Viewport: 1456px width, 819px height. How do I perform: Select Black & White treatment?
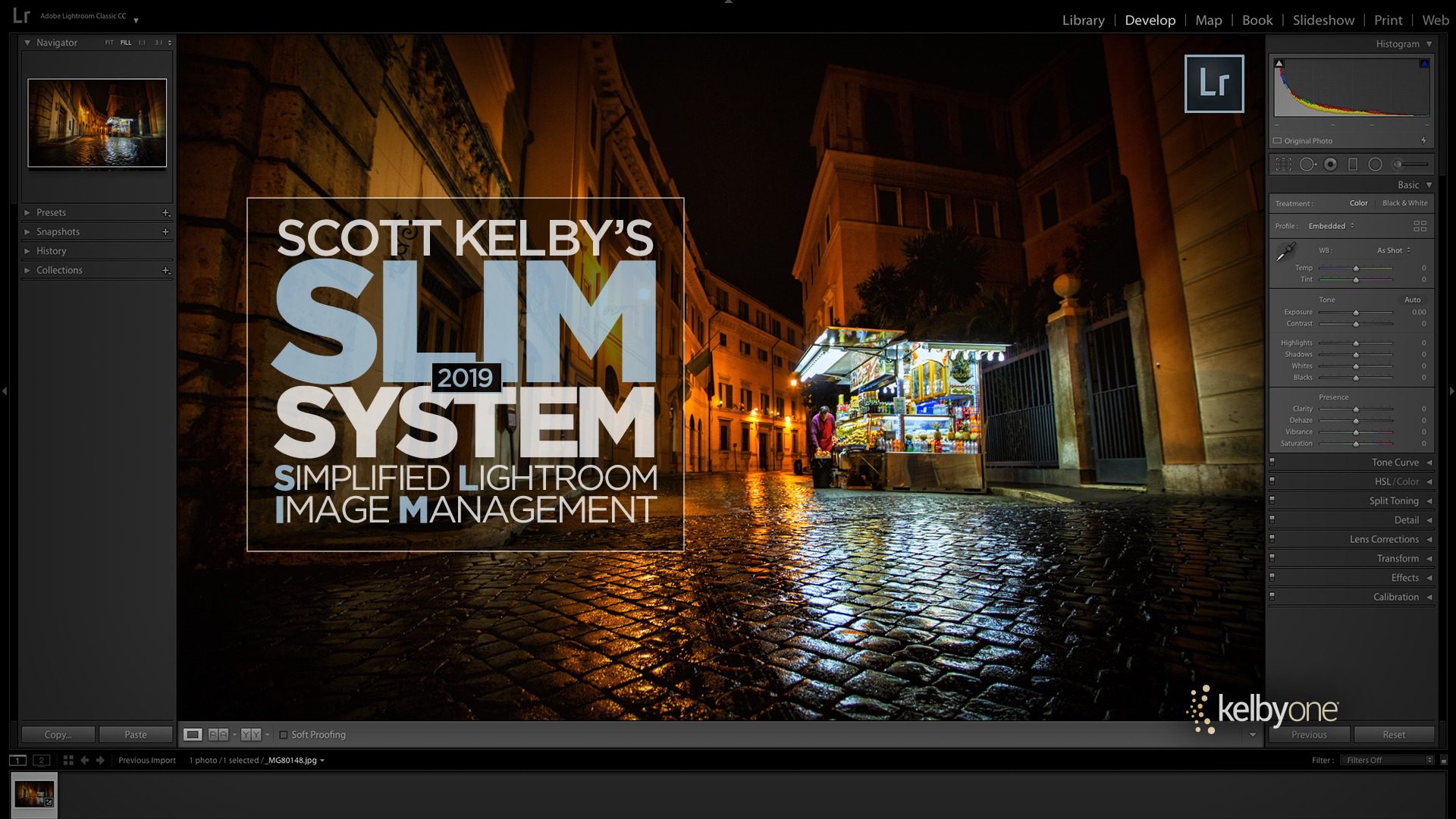(x=1404, y=203)
